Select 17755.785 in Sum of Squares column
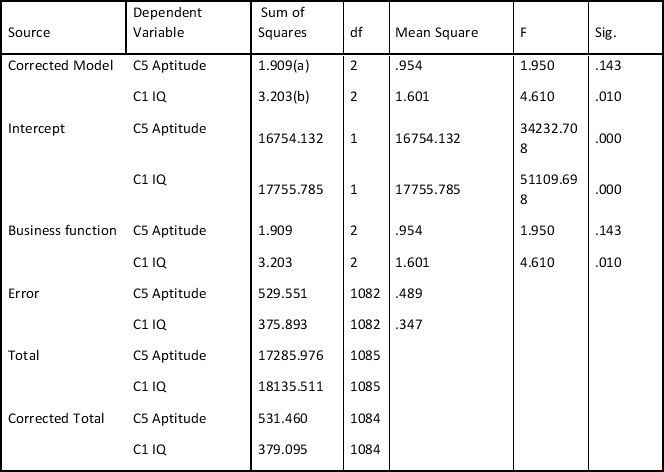664x472 pixels. 291,189
